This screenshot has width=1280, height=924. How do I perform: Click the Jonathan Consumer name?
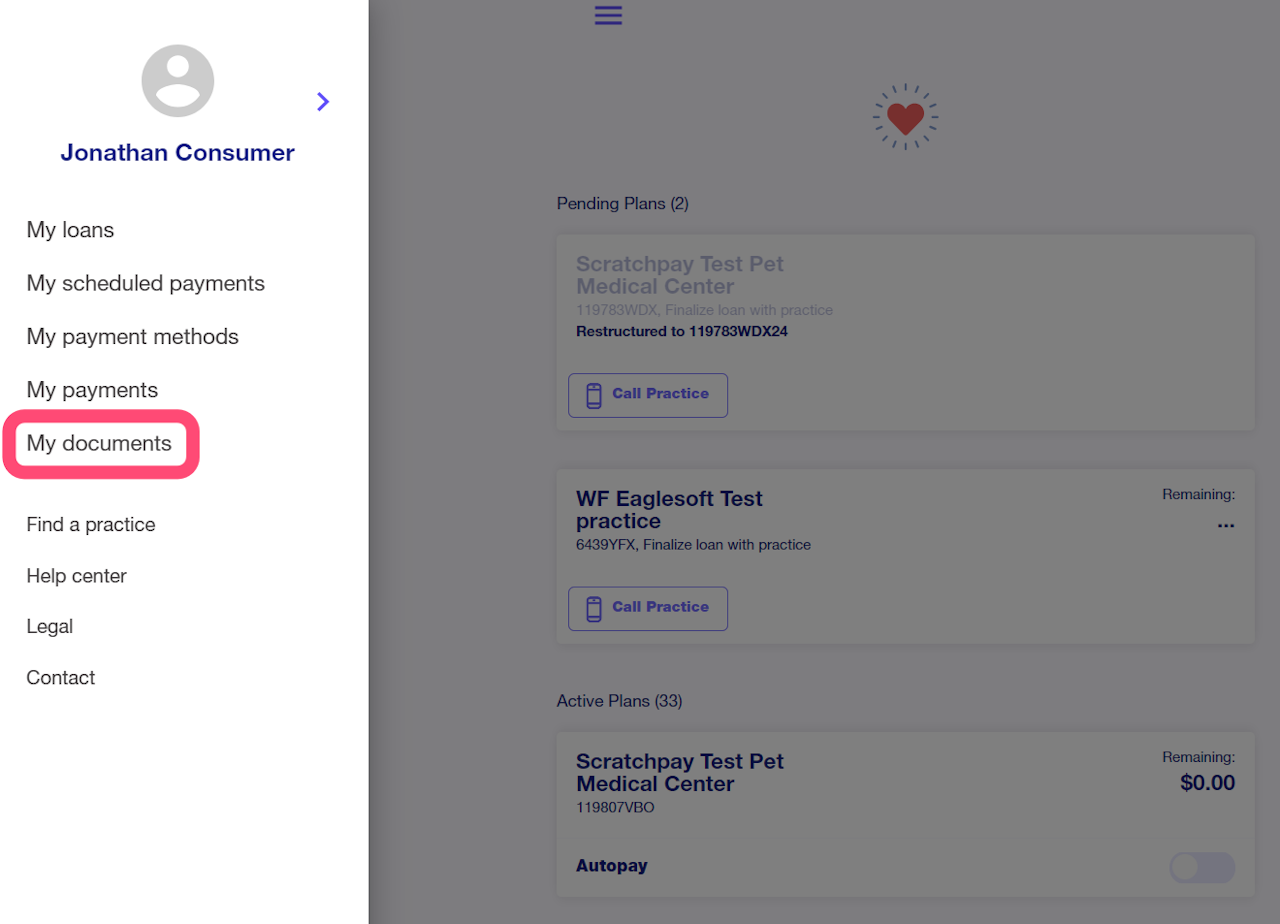click(x=177, y=153)
